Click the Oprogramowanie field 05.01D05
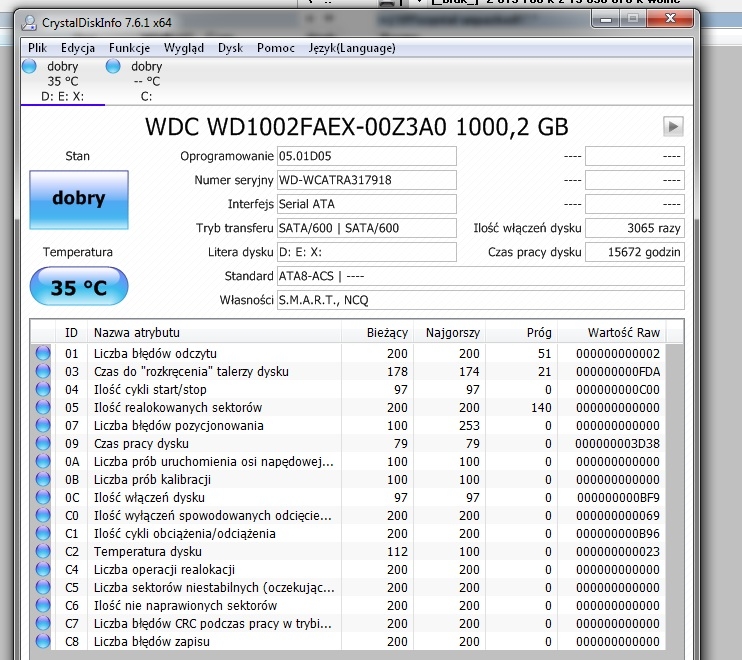 point(367,156)
